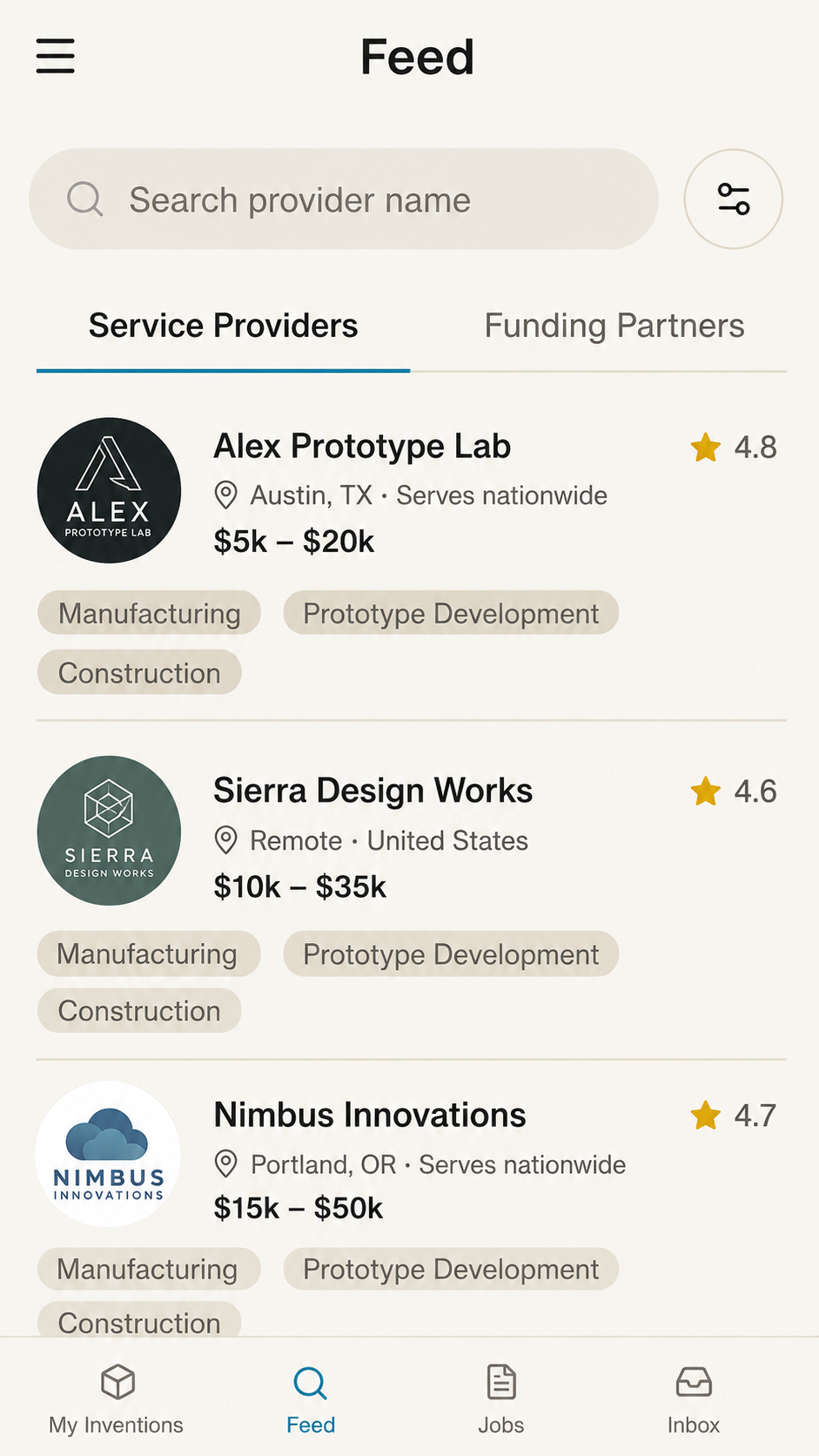This screenshot has height=1456, width=819.
Task: Switch to Funding Partners tab
Action: tap(614, 326)
